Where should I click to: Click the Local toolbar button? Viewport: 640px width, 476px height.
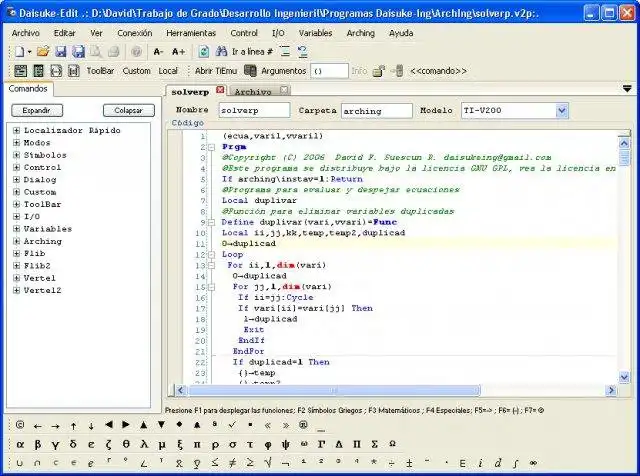[168, 71]
